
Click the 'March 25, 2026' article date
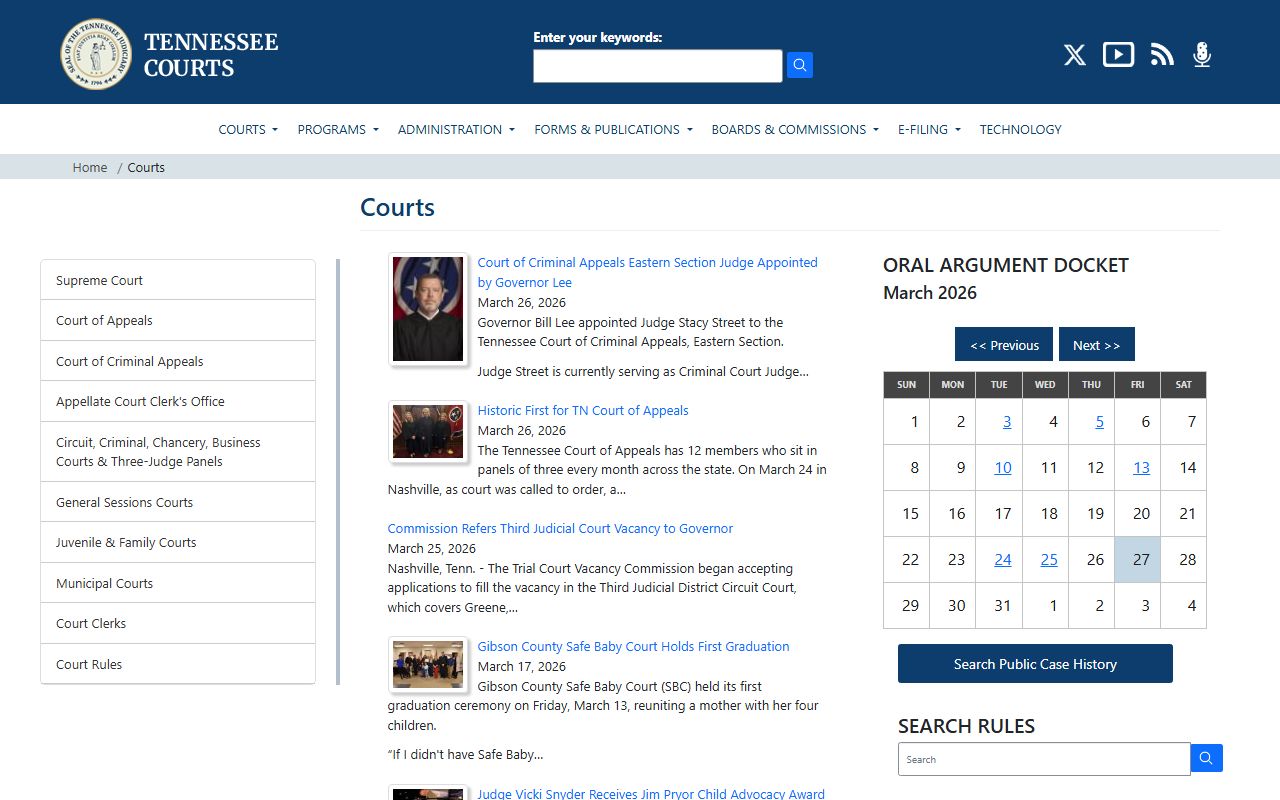[x=432, y=548]
